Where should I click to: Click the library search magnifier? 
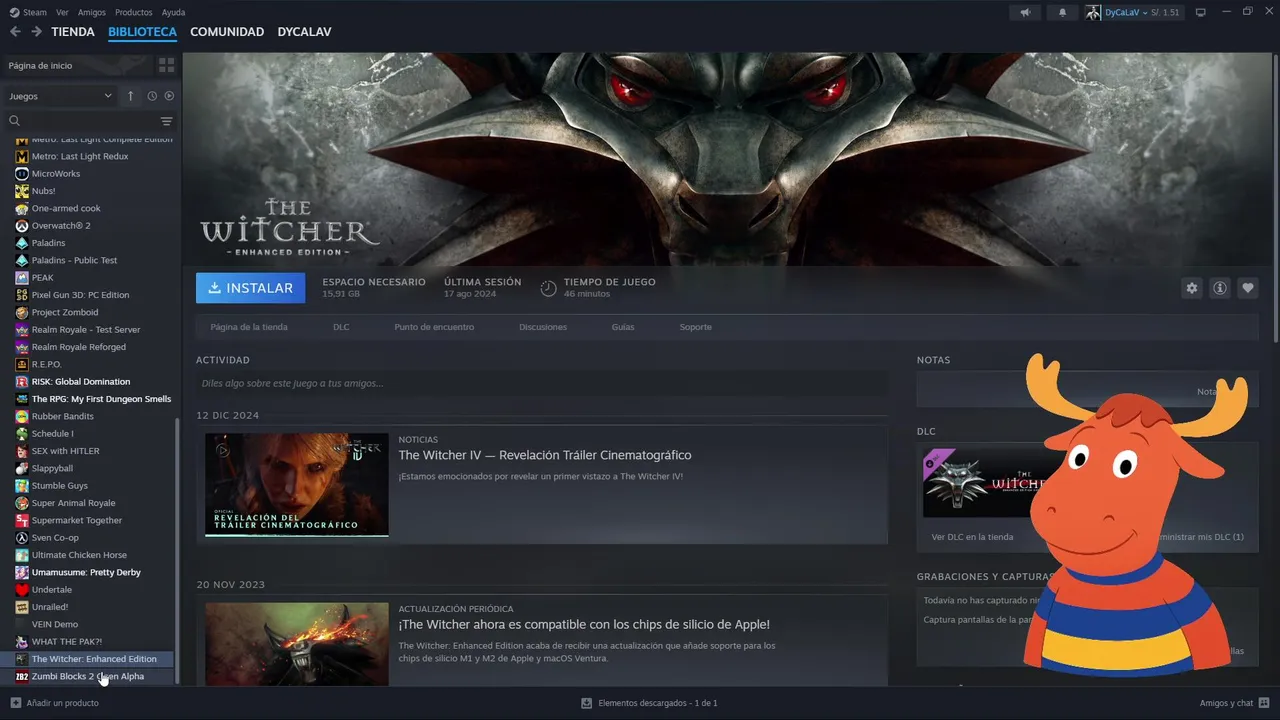[15, 121]
